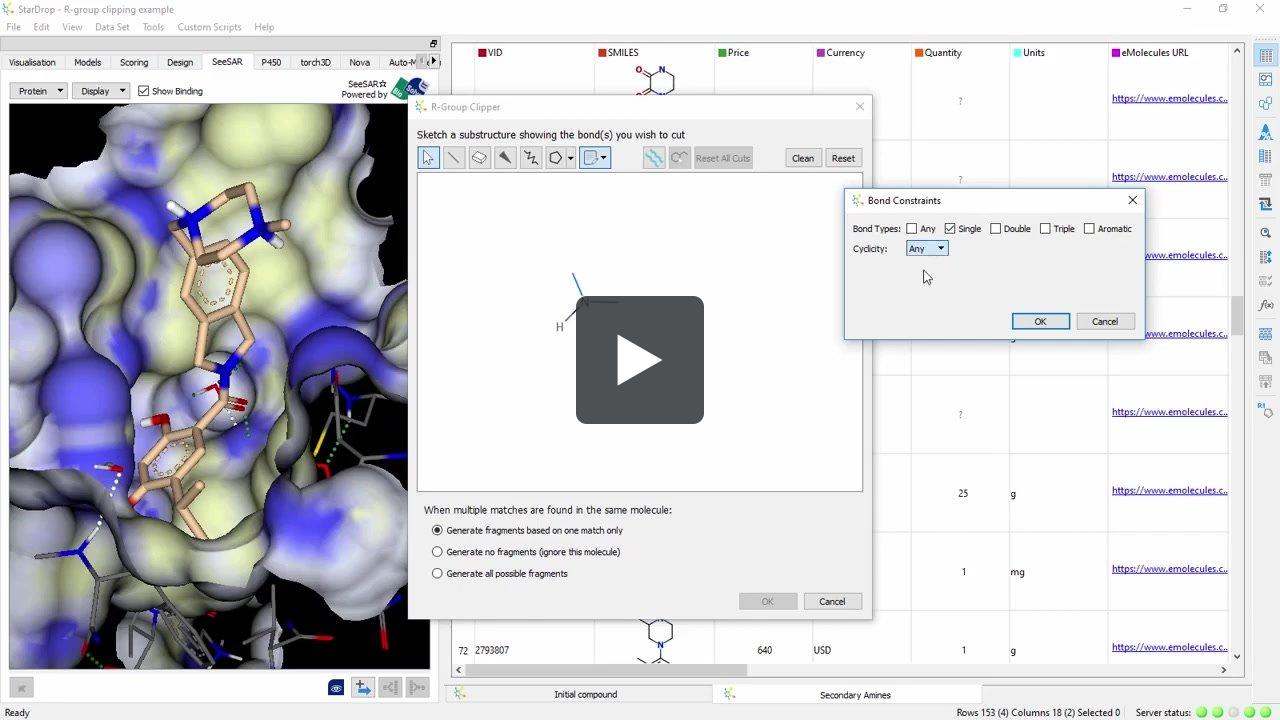This screenshot has height=720, width=1280.
Task: Open the Display dropdown
Action: click(103, 91)
